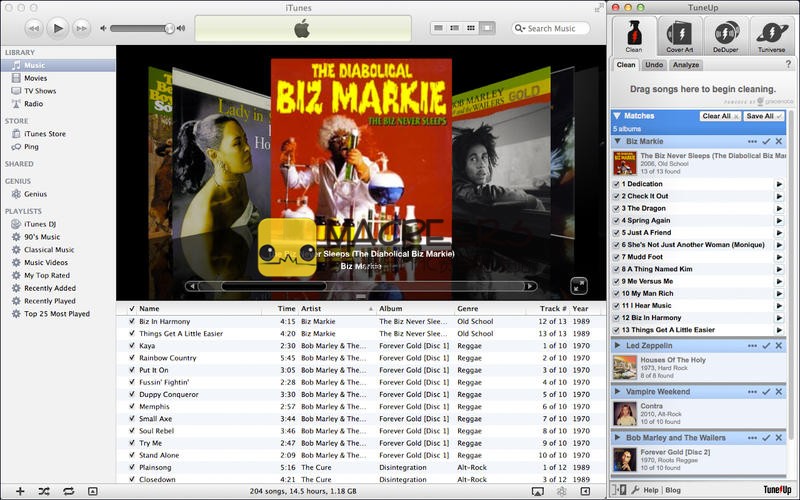This screenshot has width=800, height=500.
Task: Open more options for Led Zeppelin match
Action: 752,346
